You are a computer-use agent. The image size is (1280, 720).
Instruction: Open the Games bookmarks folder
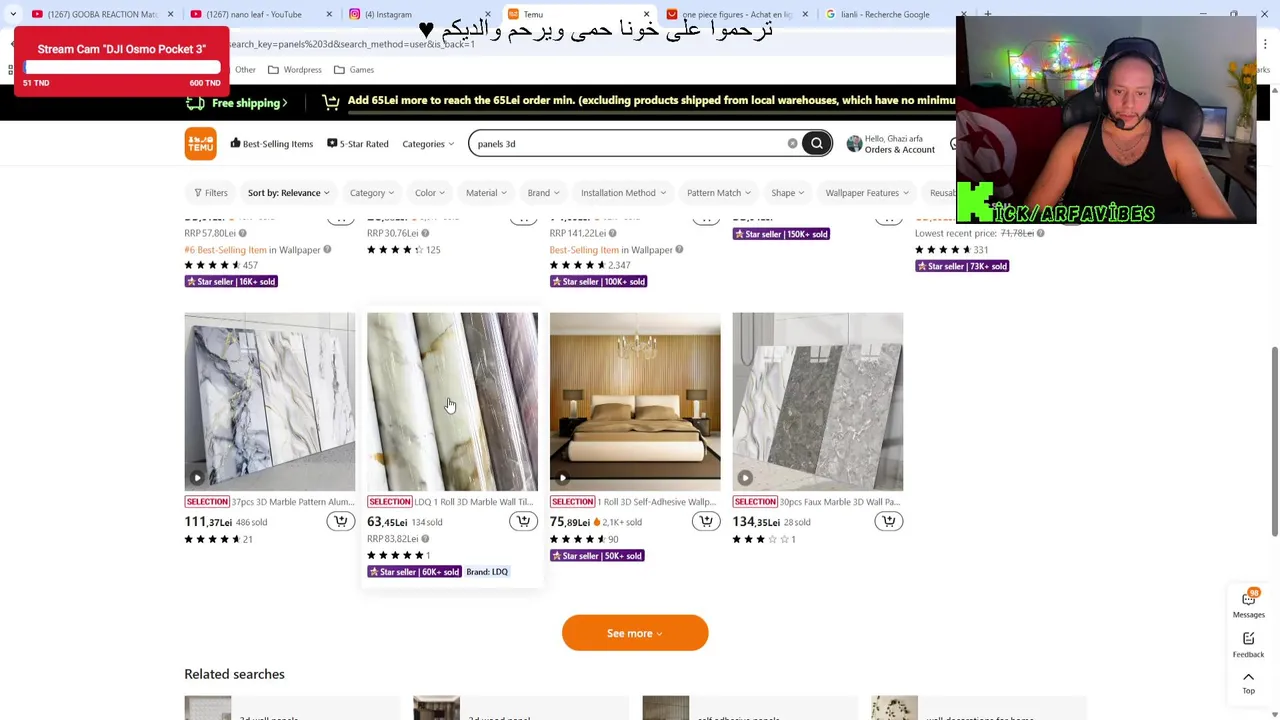[x=354, y=70]
